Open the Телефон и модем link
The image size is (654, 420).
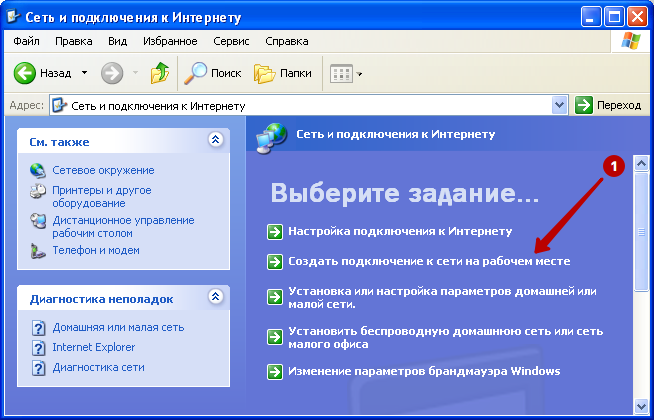(x=96, y=250)
